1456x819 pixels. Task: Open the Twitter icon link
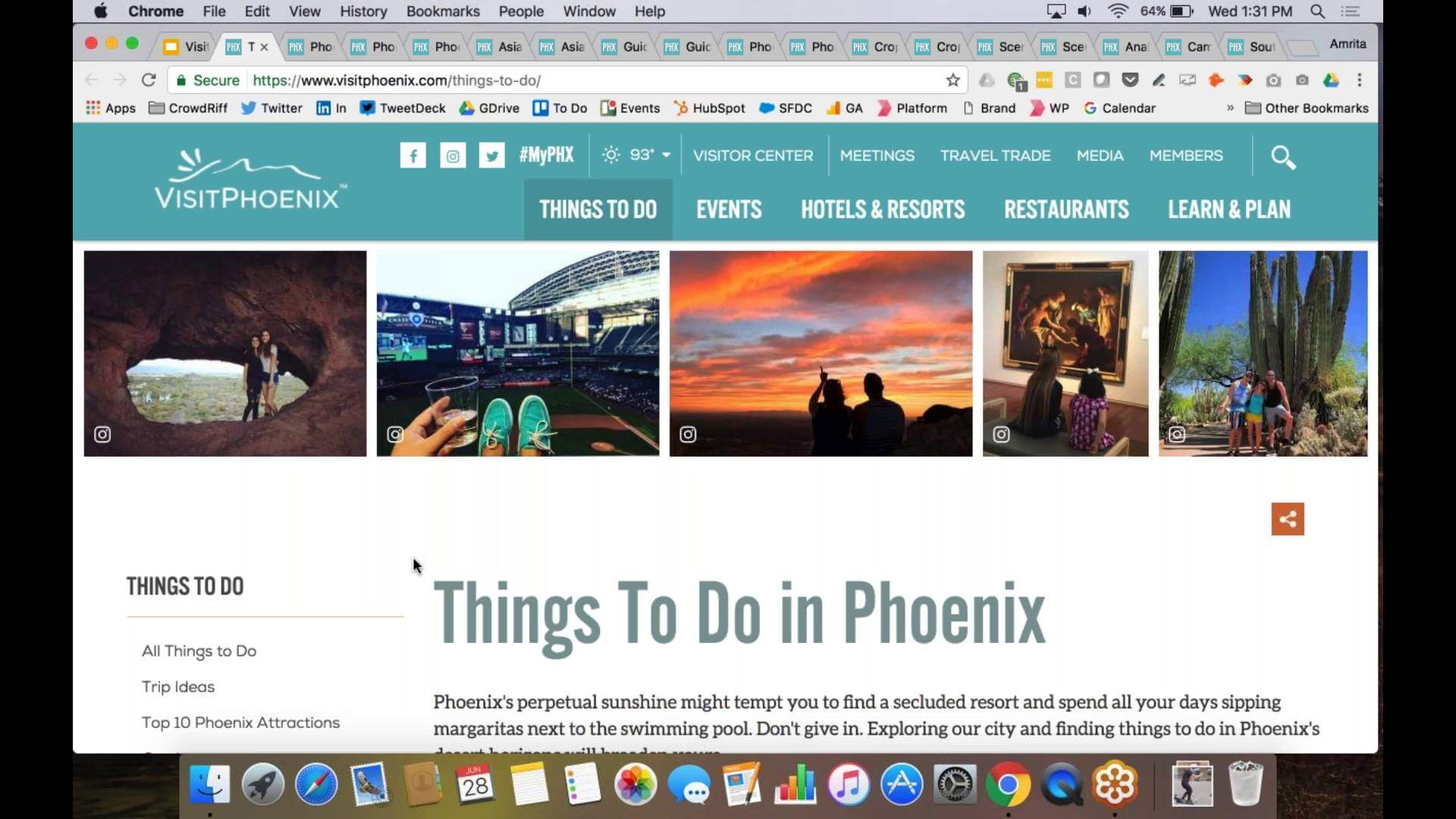[491, 156]
